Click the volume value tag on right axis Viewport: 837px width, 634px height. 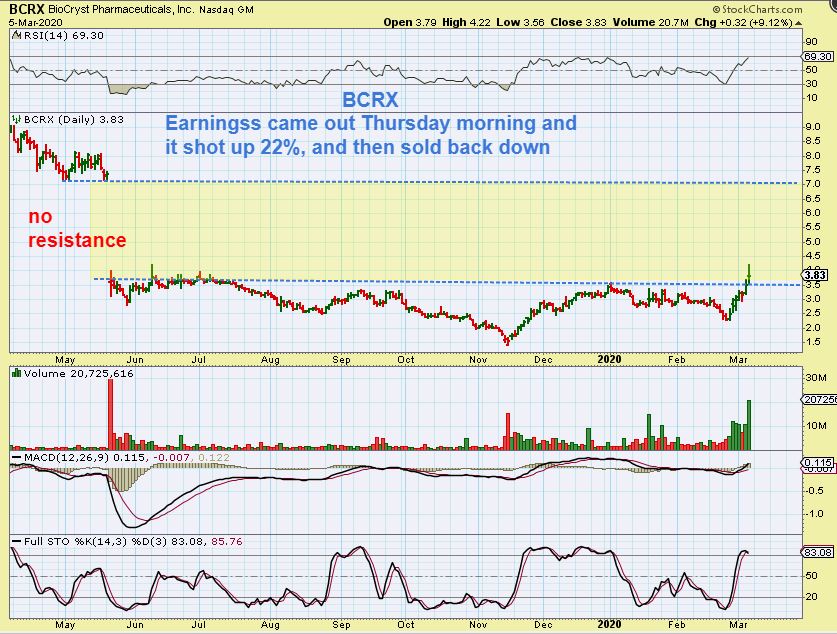[818, 399]
